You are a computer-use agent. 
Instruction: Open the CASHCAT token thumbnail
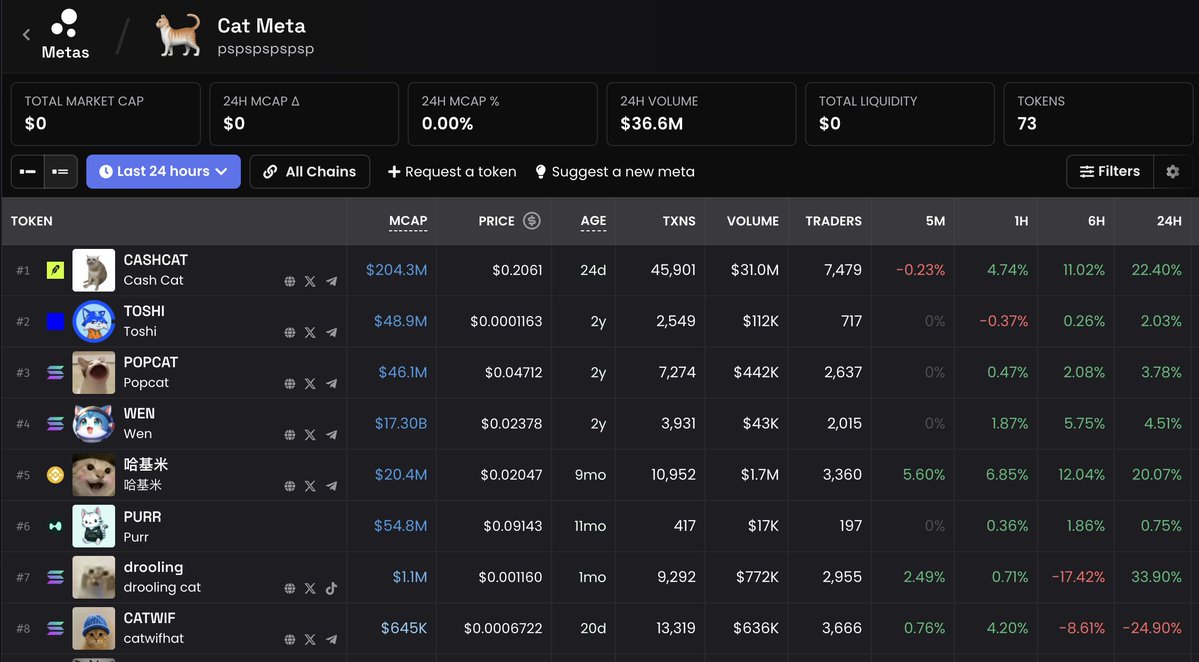(93, 270)
